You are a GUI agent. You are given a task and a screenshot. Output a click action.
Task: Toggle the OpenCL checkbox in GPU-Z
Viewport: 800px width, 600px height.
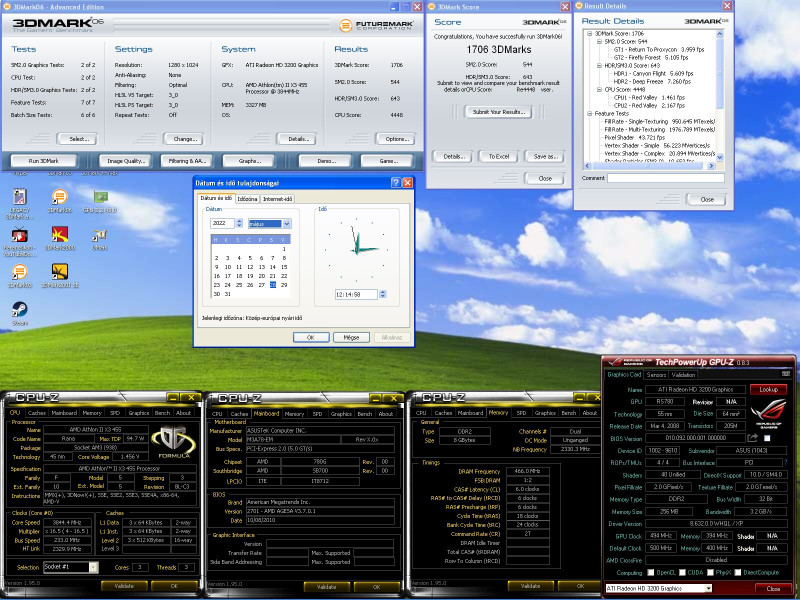(651, 572)
